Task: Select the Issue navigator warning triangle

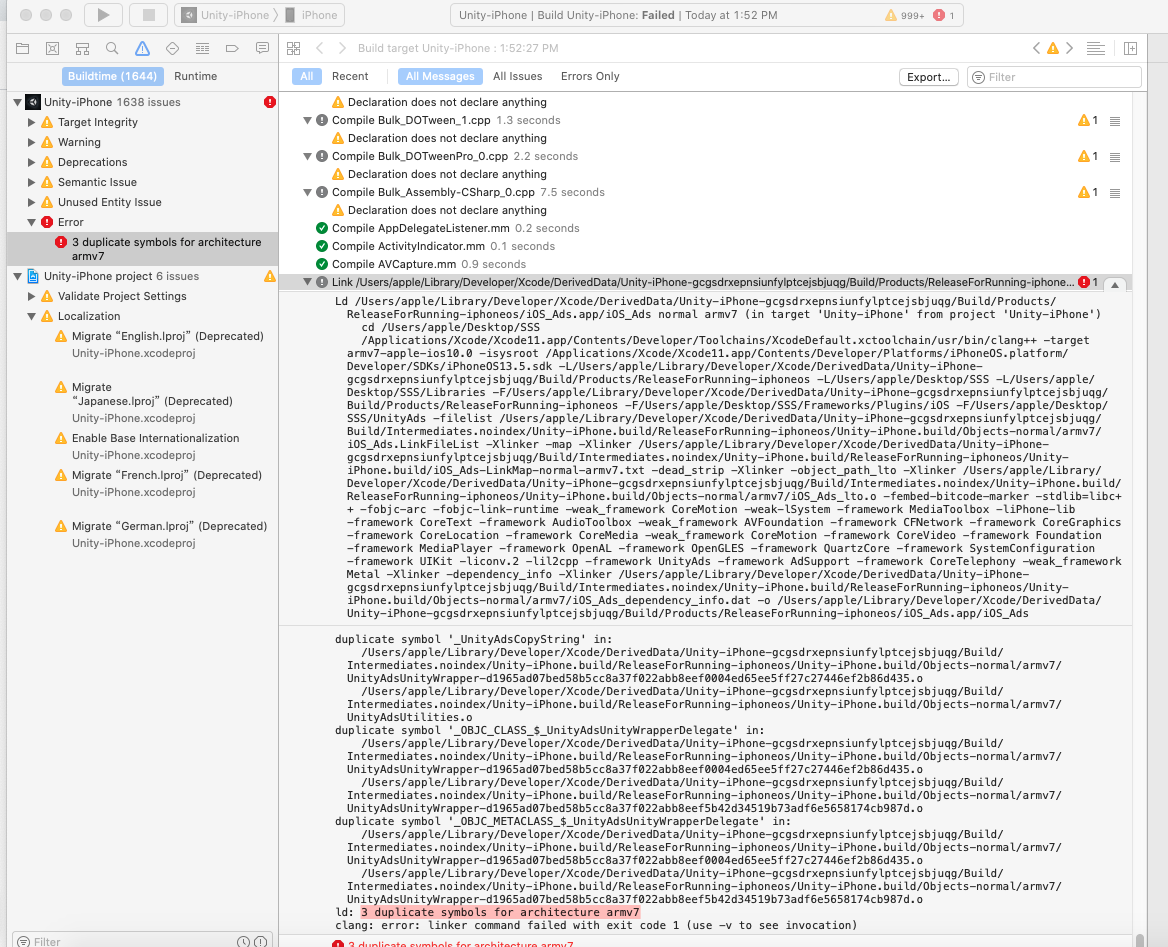Action: [140, 48]
